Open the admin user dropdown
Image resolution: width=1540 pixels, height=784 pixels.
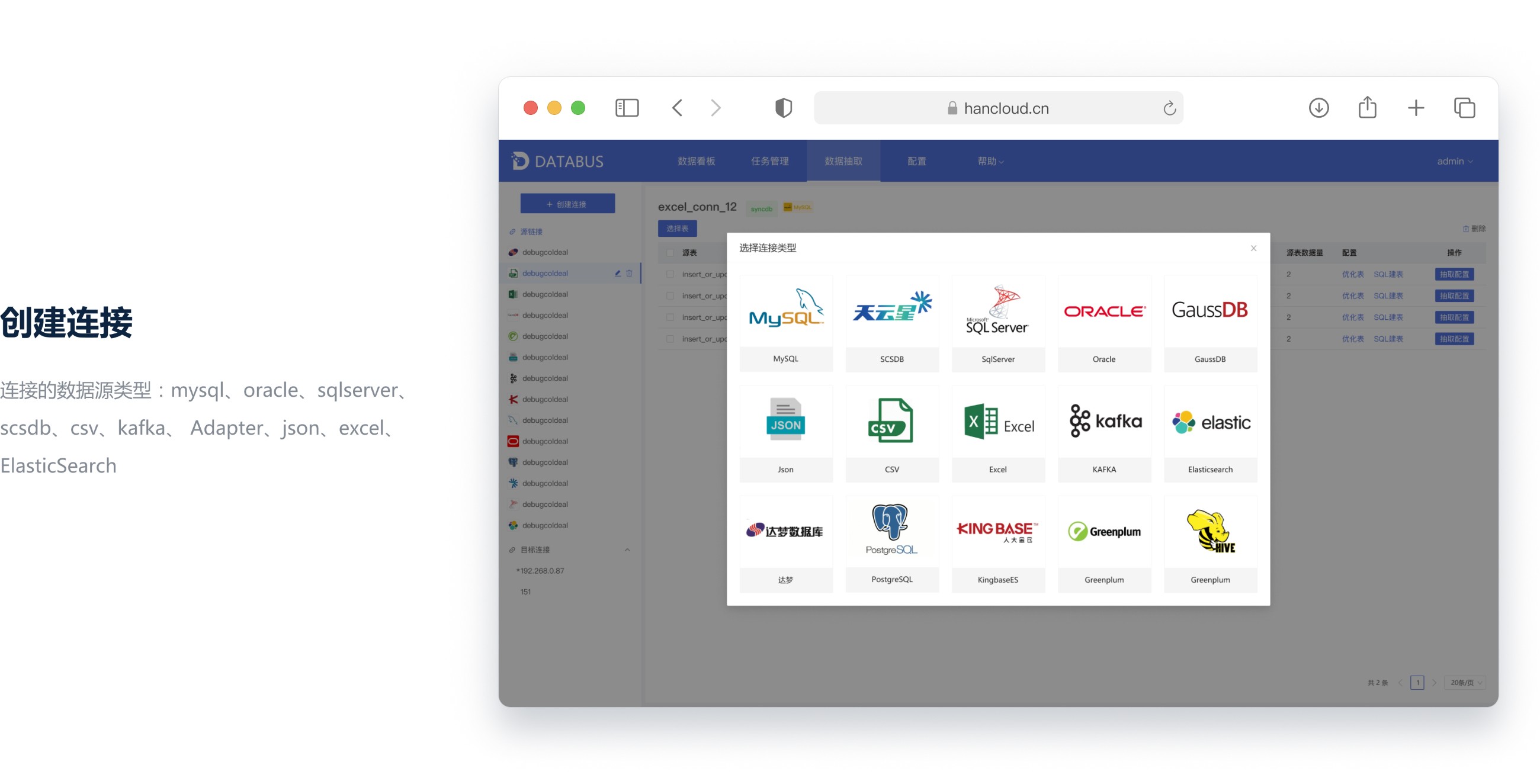pyautogui.click(x=1455, y=161)
